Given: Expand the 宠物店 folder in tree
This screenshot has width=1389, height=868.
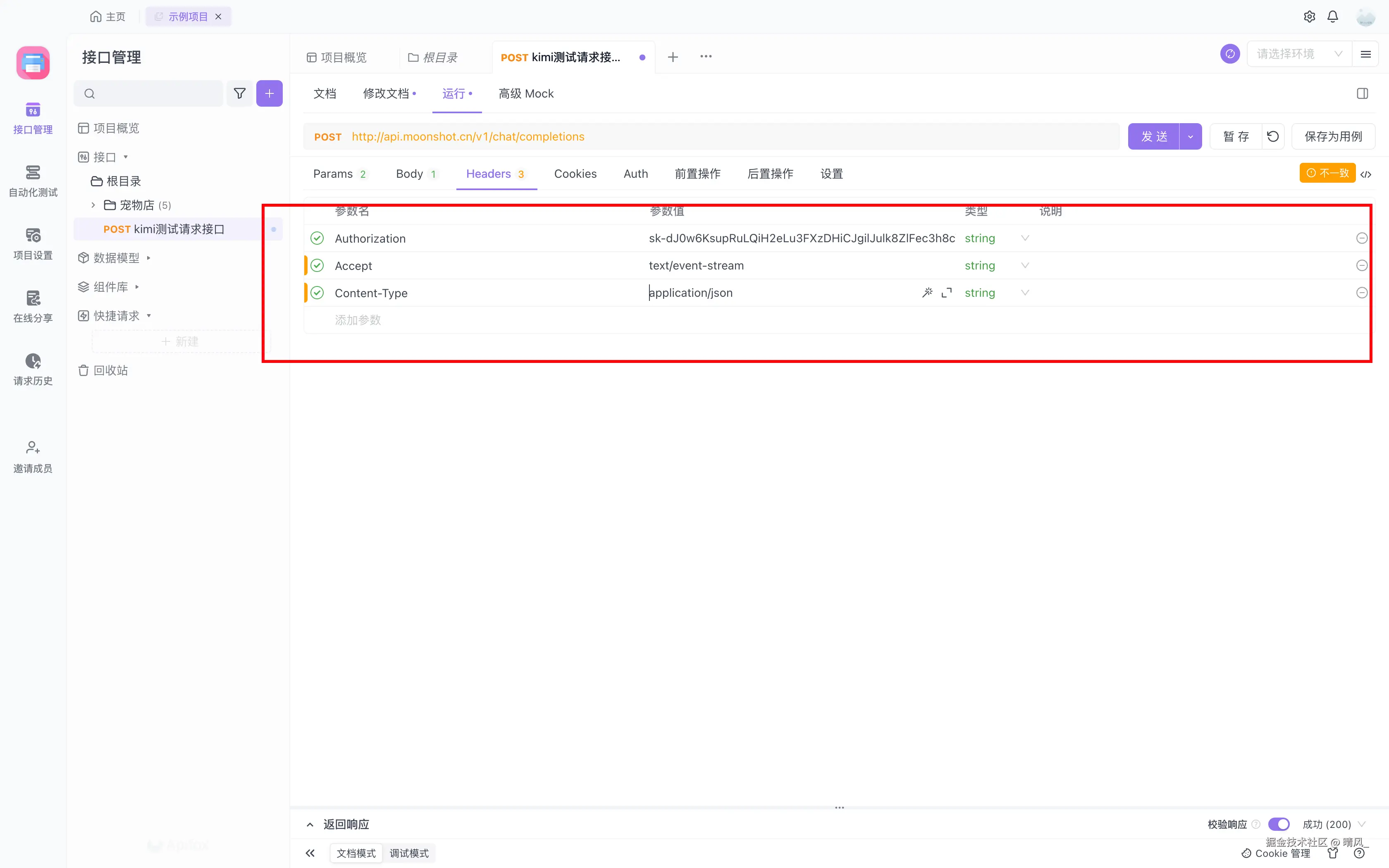Looking at the screenshot, I should point(93,205).
